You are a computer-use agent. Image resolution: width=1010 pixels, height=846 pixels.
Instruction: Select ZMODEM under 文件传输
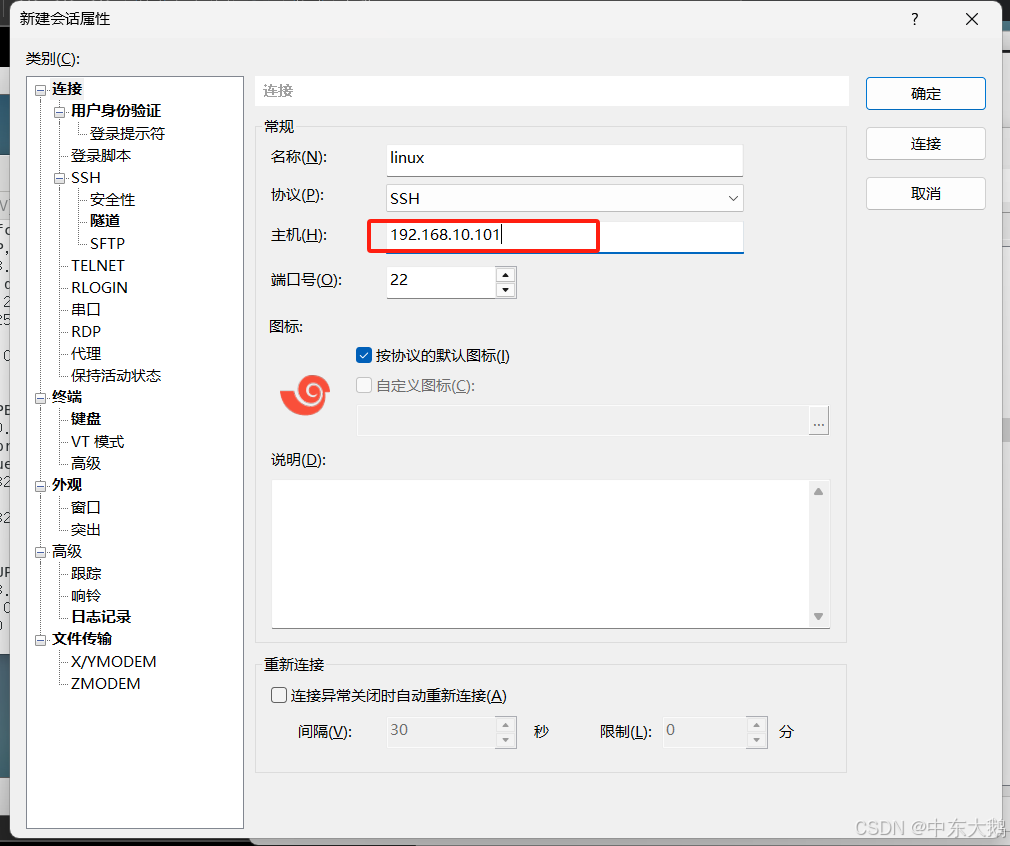tap(106, 684)
